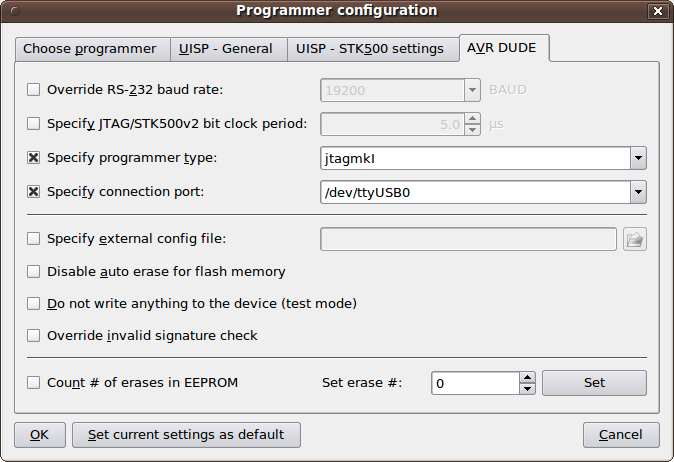Image resolution: width=674 pixels, height=462 pixels.
Task: Check Do not write anything (test mode)
Action: point(34,304)
